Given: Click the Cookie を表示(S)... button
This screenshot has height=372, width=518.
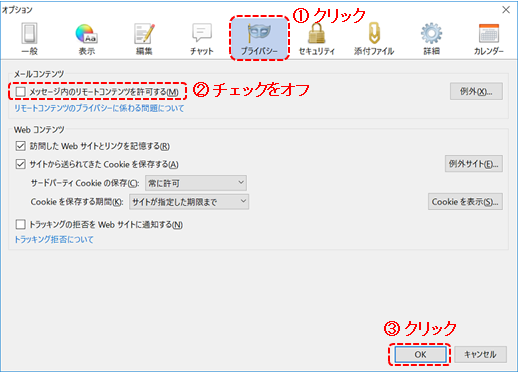Looking at the screenshot, I should coord(465,202).
